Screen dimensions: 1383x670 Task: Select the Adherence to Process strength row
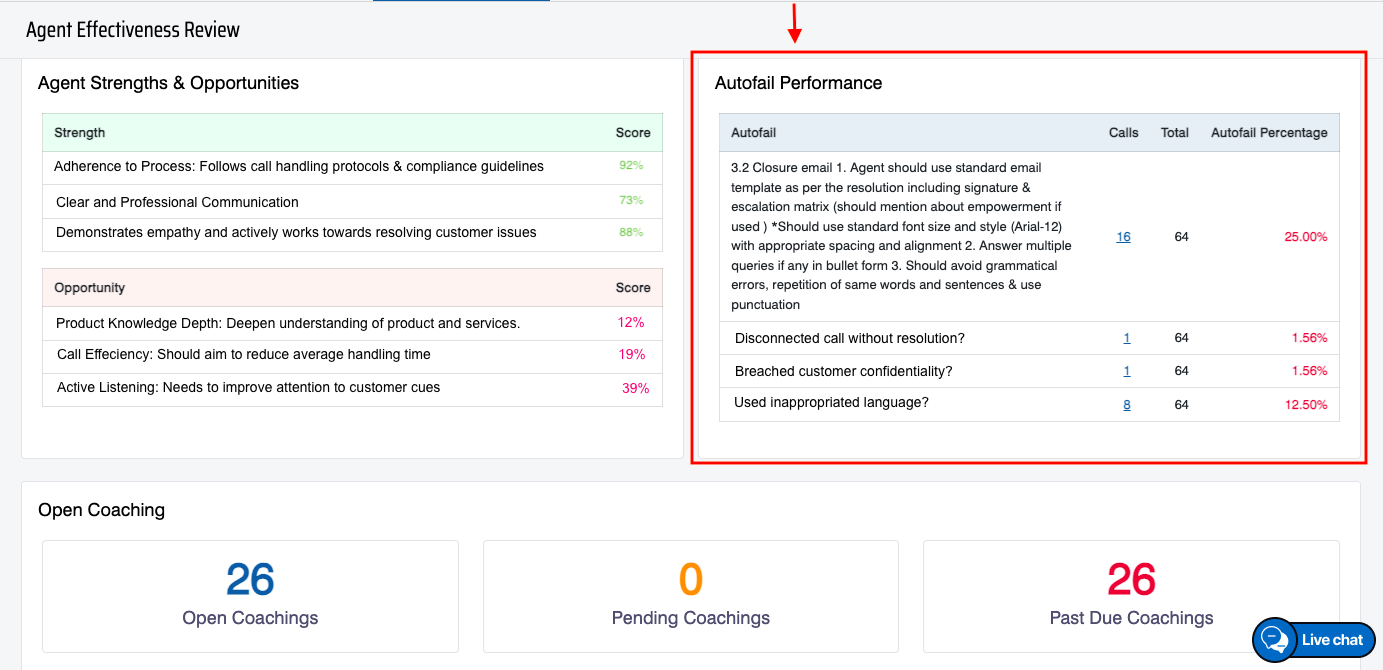pyautogui.click(x=299, y=167)
